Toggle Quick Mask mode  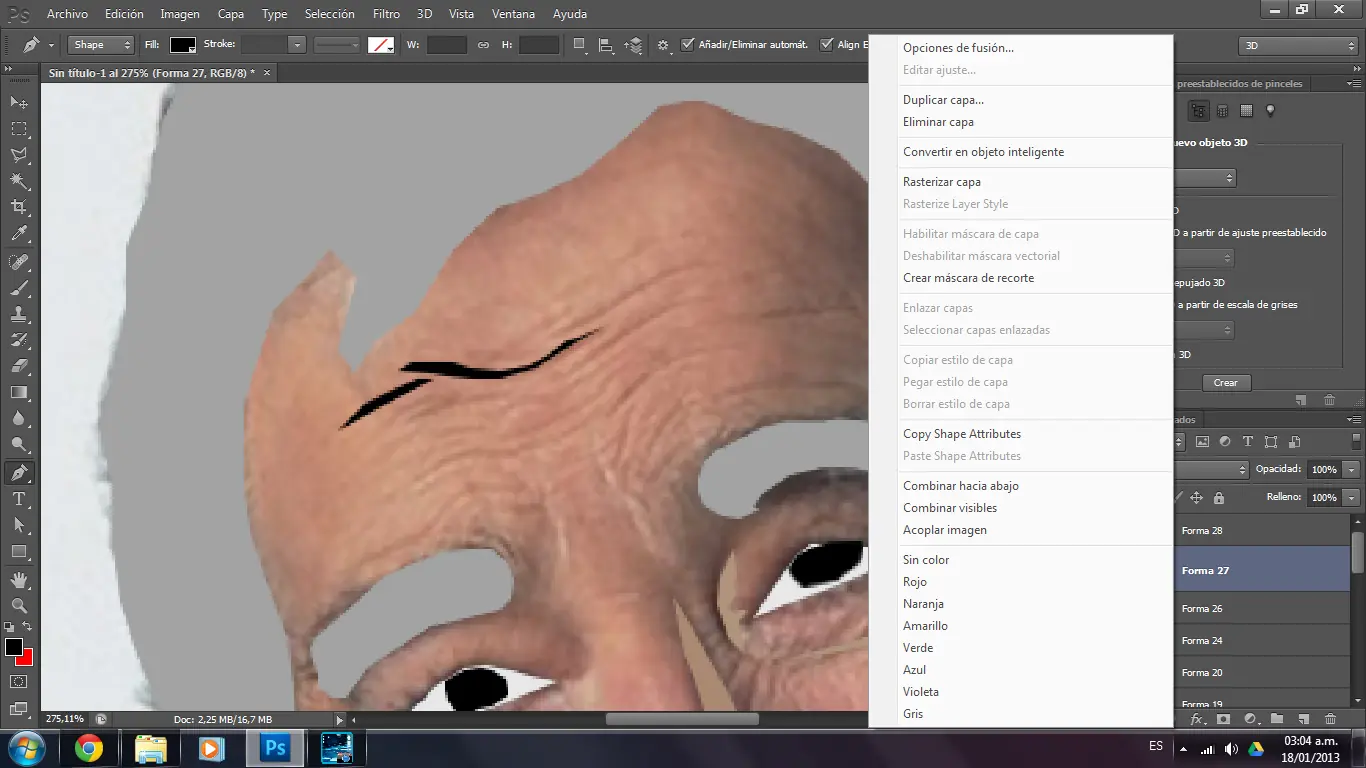[19, 681]
